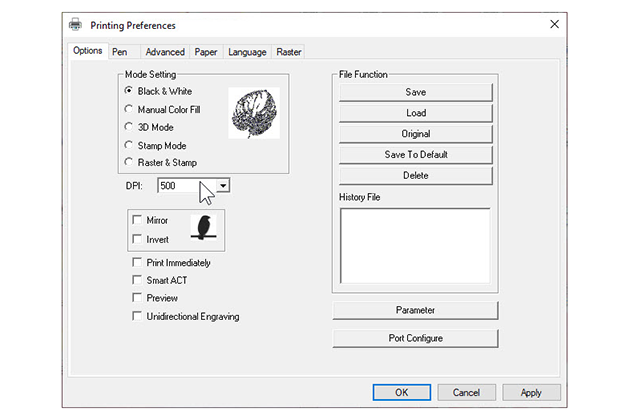The width and height of the screenshot is (630, 420).
Task: Switch to the Raster tab
Action: click(288, 51)
